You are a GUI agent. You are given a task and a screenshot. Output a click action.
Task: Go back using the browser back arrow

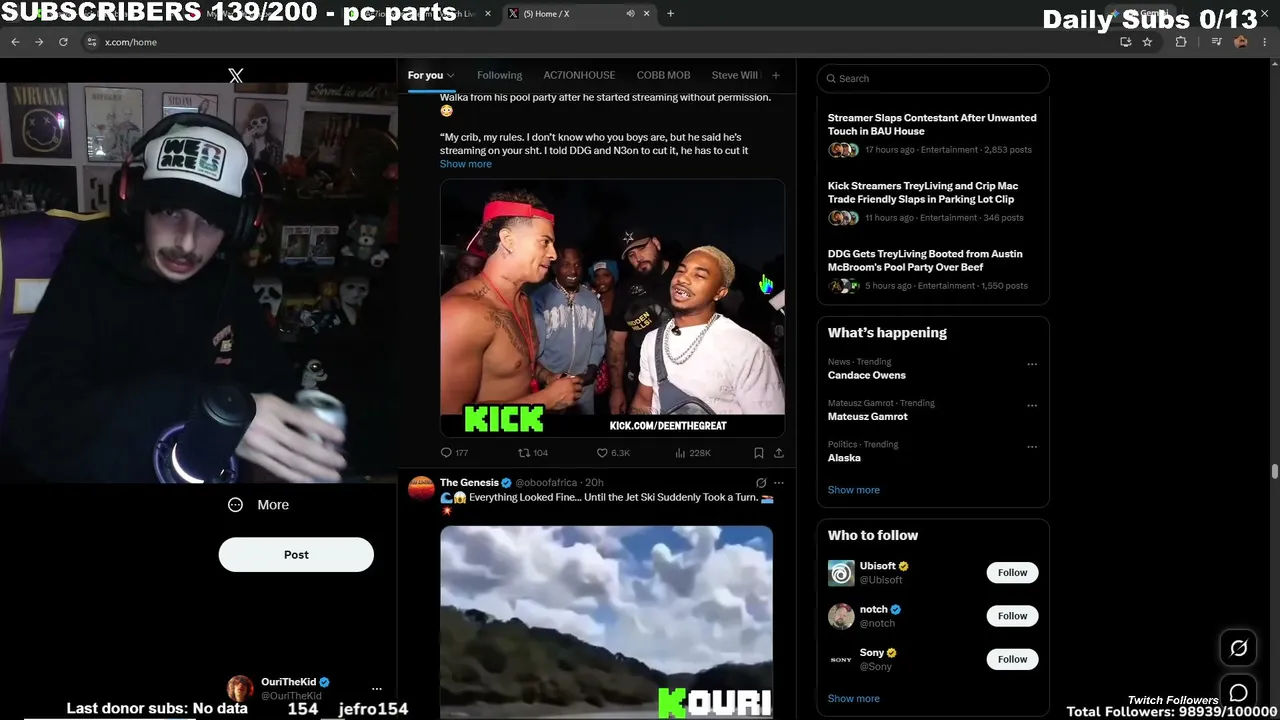[x=15, y=42]
